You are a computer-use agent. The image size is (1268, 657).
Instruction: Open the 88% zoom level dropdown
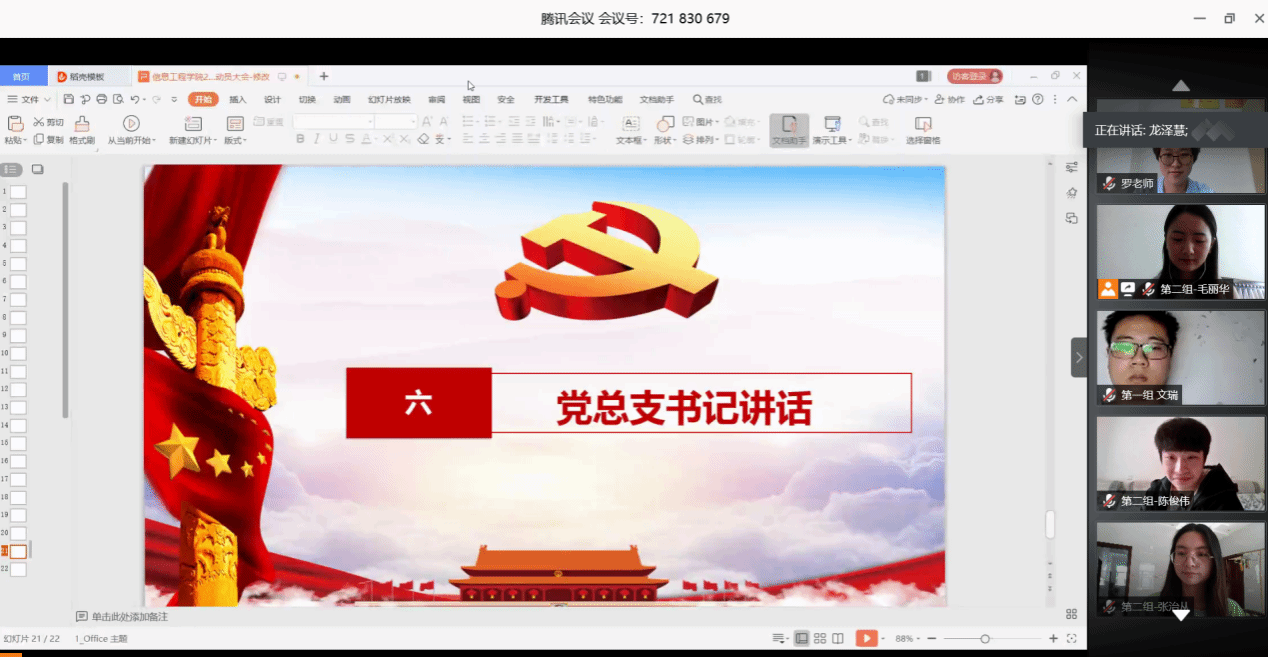pyautogui.click(x=906, y=638)
